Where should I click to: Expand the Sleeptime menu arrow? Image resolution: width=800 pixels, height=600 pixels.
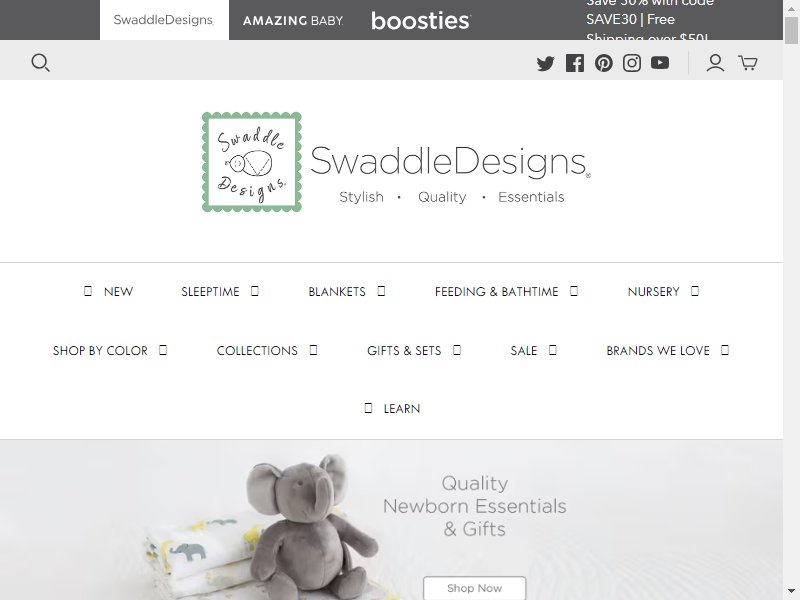click(255, 291)
